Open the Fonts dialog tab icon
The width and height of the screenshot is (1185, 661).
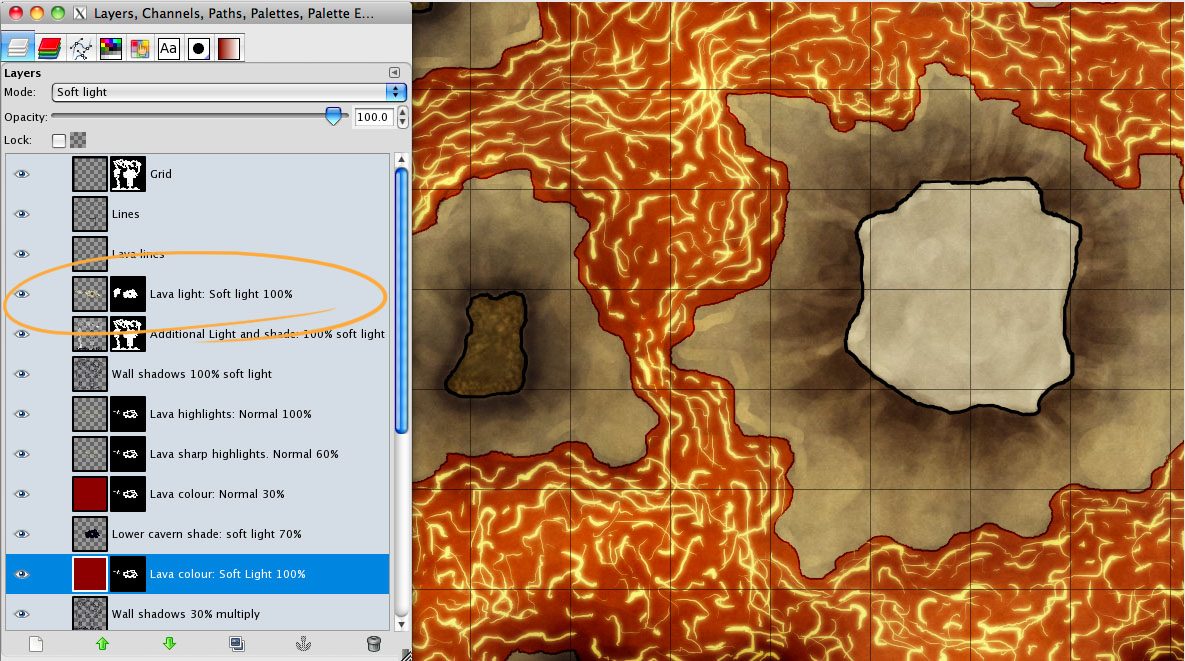[168, 47]
